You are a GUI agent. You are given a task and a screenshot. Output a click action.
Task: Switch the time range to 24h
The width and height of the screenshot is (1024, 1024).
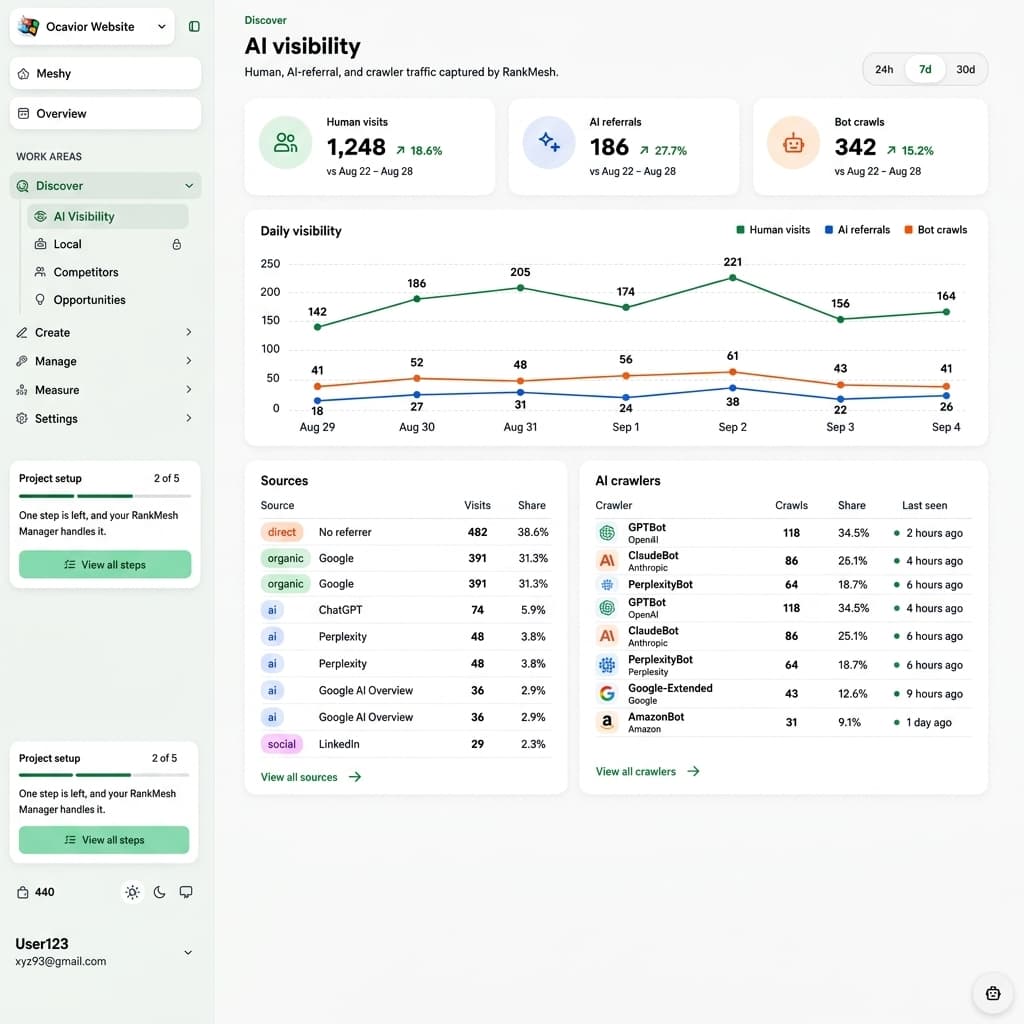pyautogui.click(x=884, y=69)
